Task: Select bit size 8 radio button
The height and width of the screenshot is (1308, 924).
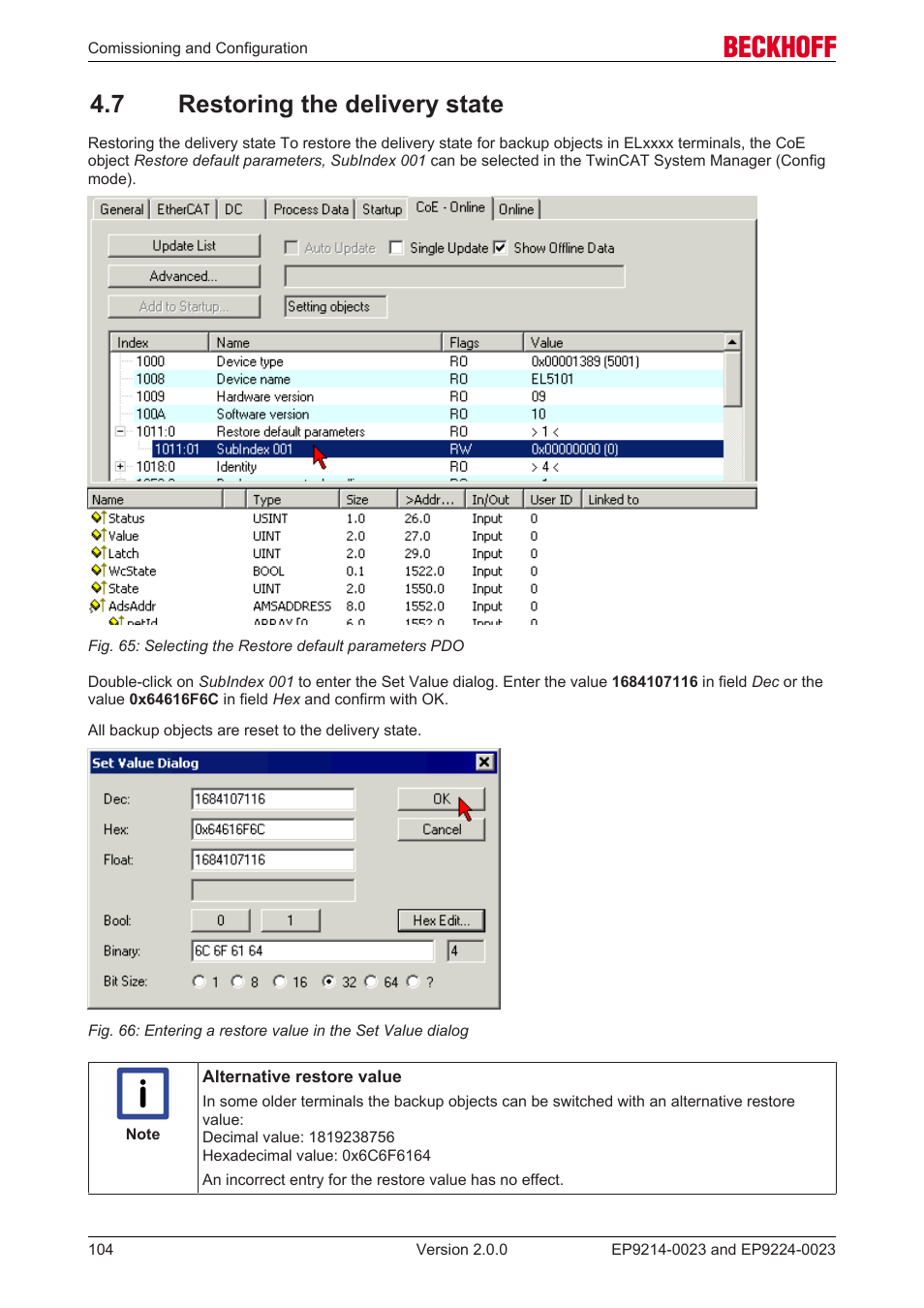Action: 237,981
